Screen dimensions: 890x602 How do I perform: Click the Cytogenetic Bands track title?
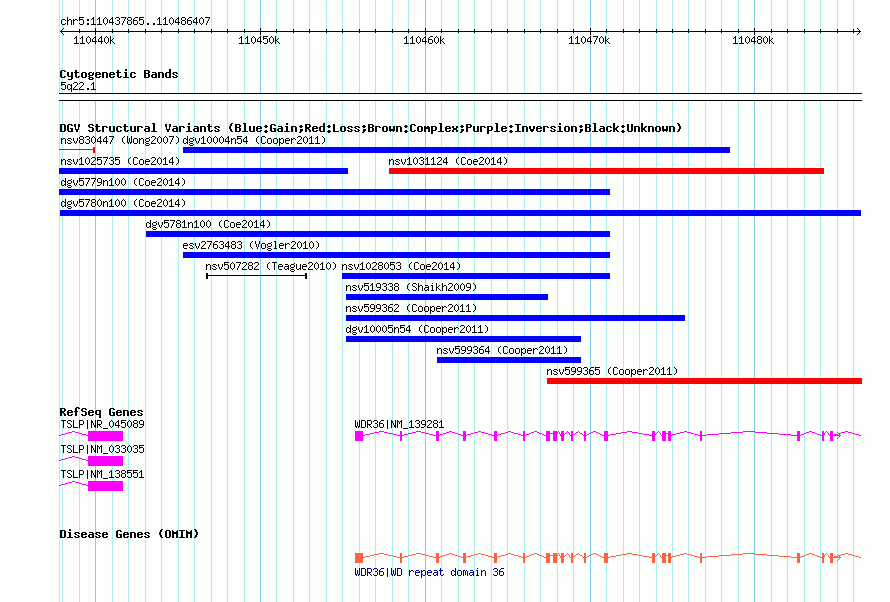[x=119, y=74]
